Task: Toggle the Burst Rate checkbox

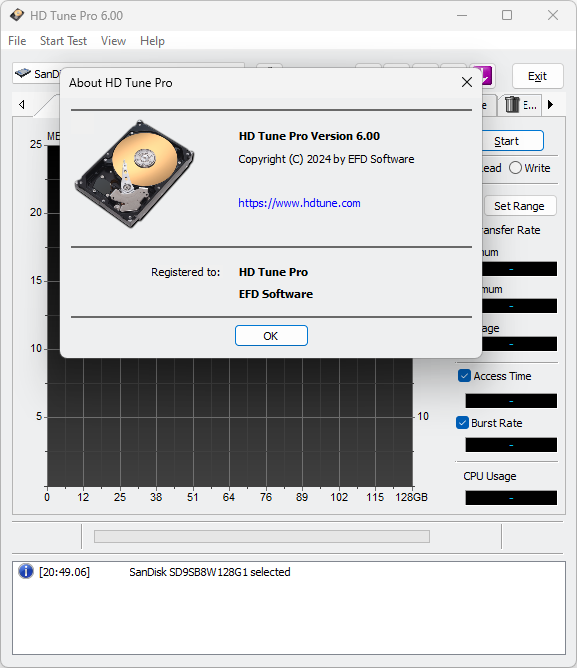Action: pyautogui.click(x=462, y=423)
